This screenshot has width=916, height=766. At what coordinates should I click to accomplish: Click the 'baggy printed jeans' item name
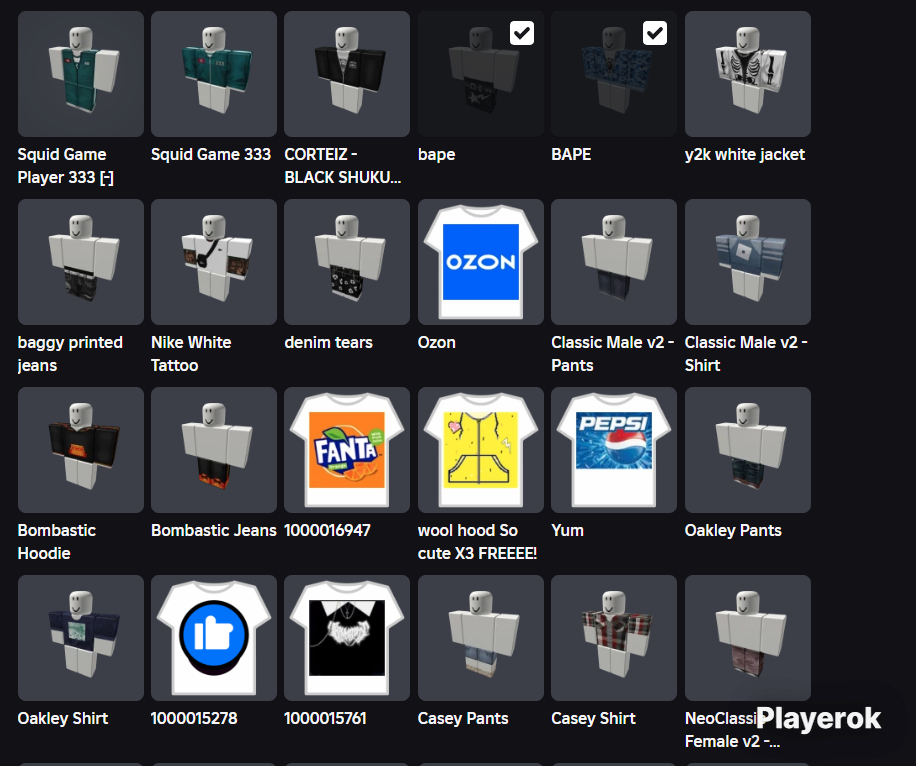(x=70, y=354)
